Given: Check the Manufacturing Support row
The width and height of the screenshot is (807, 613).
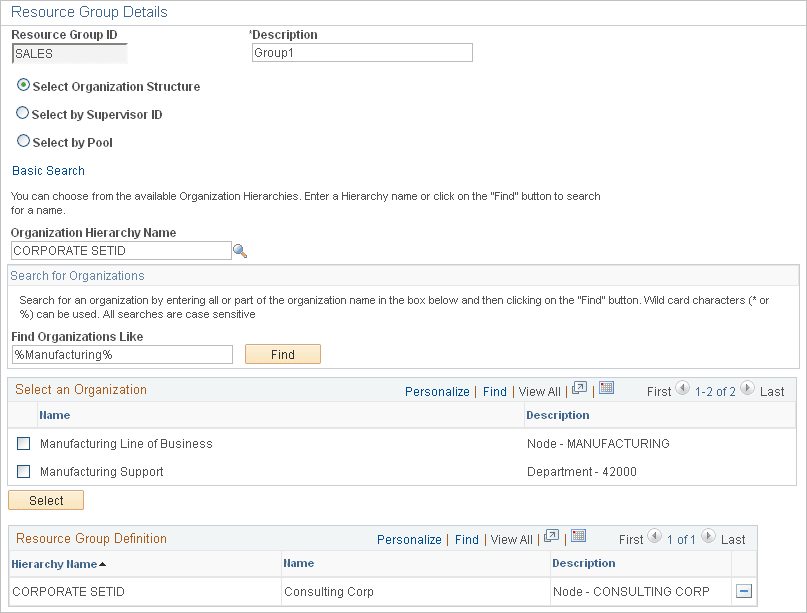Looking at the screenshot, I should 23,471.
